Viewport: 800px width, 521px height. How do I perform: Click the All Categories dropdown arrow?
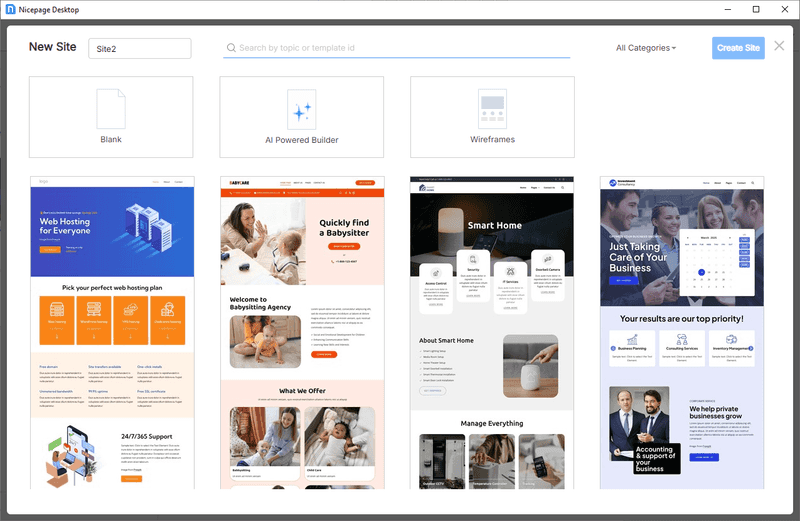[x=674, y=48]
